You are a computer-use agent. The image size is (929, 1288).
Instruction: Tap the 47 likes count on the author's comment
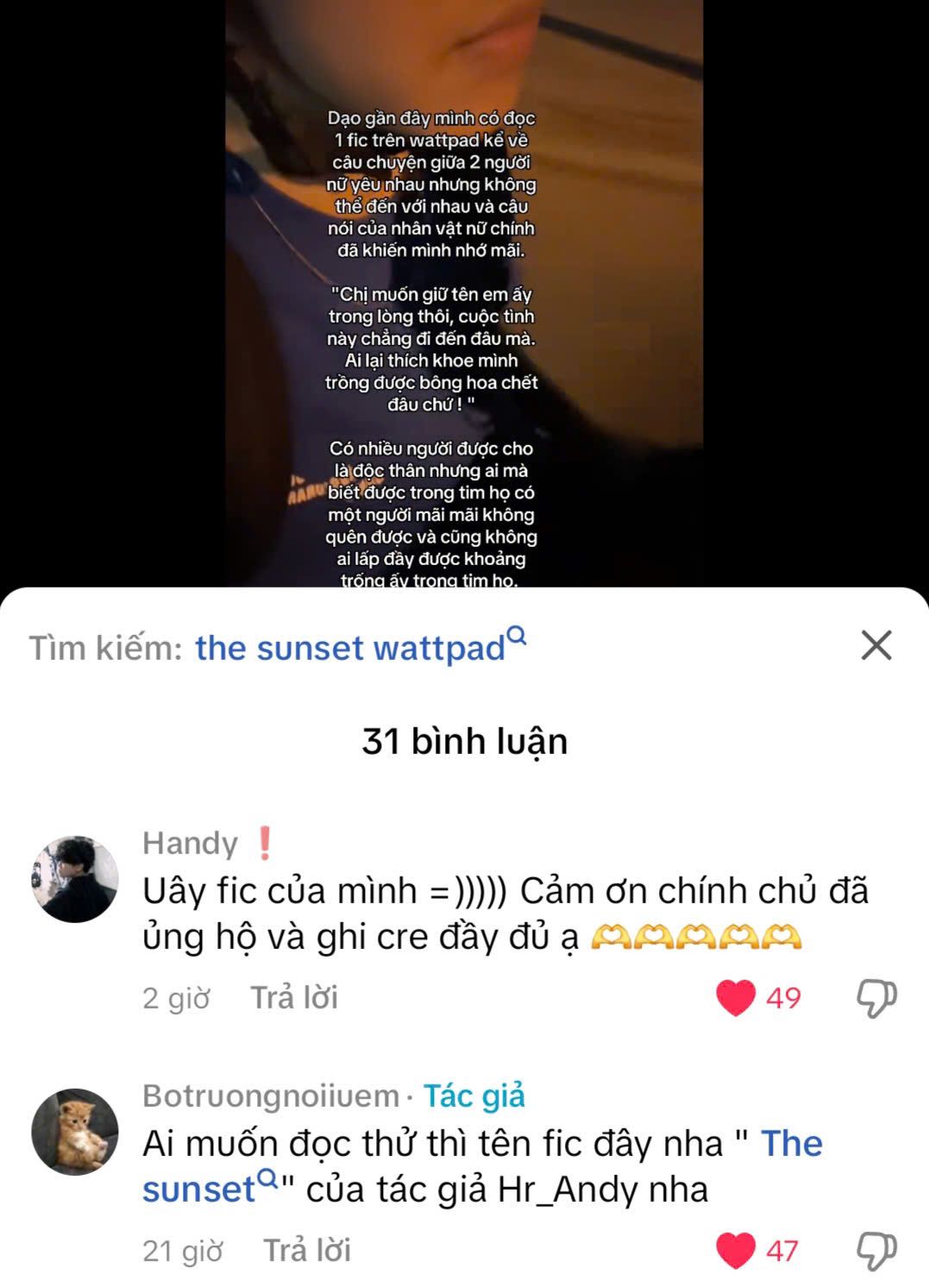coord(782,1251)
